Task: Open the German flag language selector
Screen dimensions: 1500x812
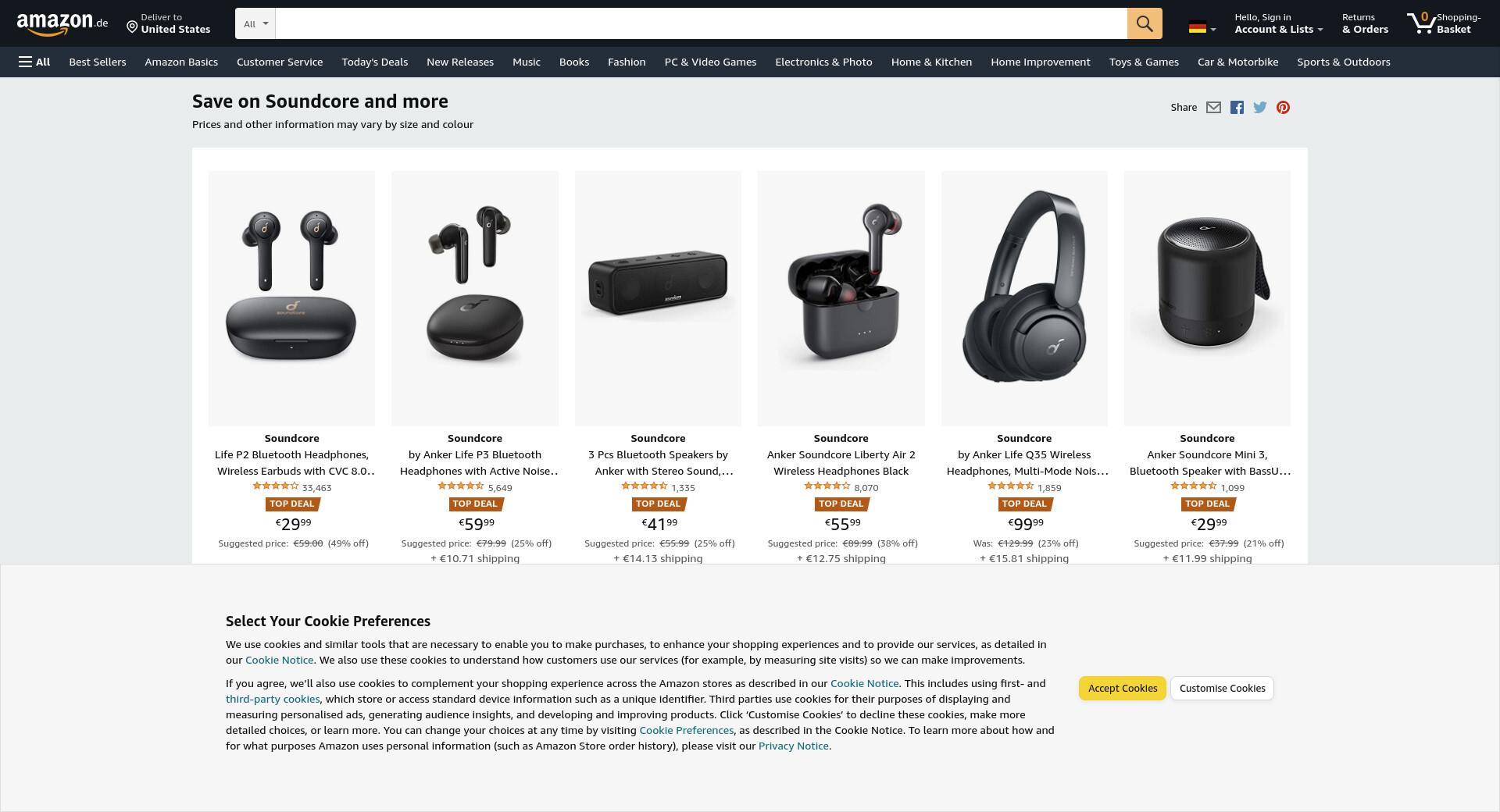Action: 1202,27
